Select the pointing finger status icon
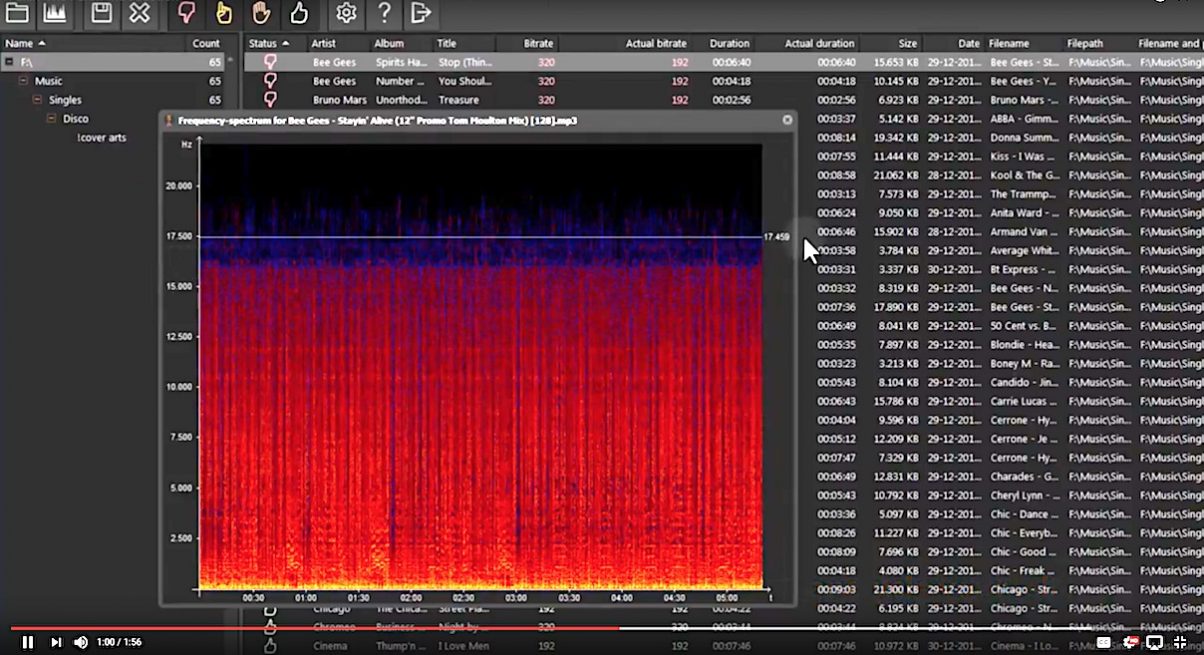Viewport: 1204px width, 655px height. pos(224,13)
